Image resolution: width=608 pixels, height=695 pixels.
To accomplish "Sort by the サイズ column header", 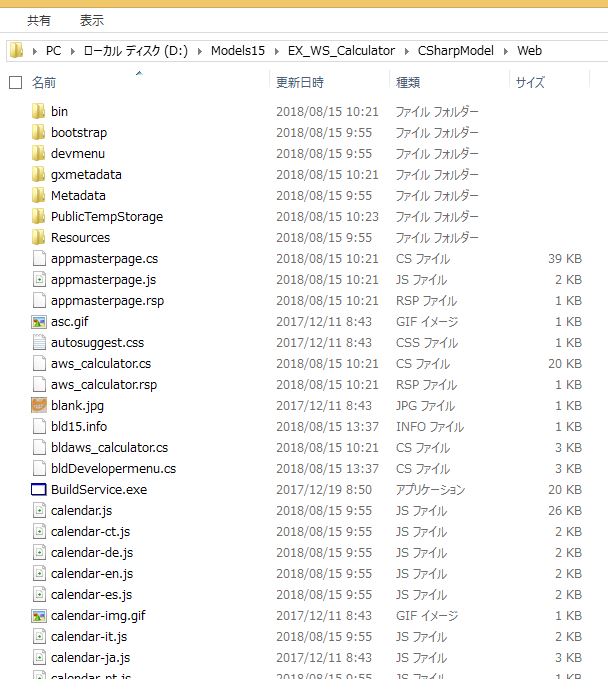I will (530, 82).
